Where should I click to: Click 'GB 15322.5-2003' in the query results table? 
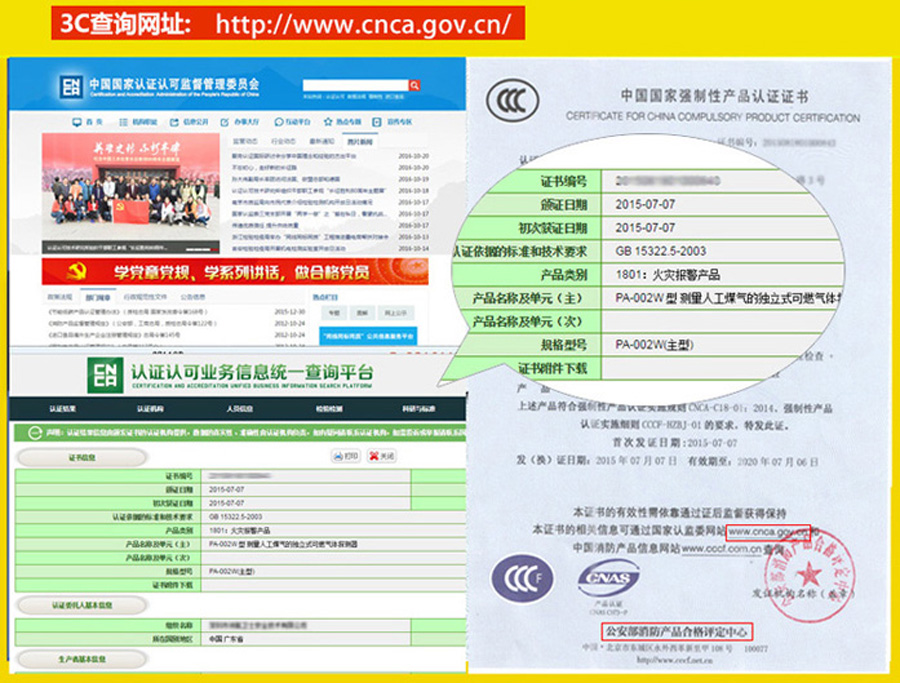click(236, 517)
